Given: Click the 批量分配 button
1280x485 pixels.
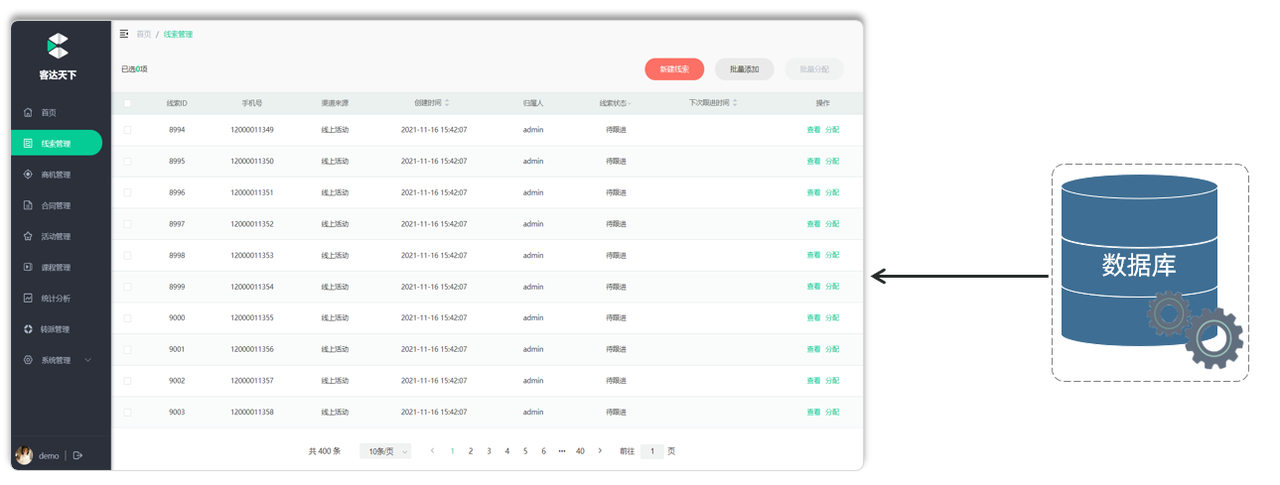Looking at the screenshot, I should click(815, 69).
